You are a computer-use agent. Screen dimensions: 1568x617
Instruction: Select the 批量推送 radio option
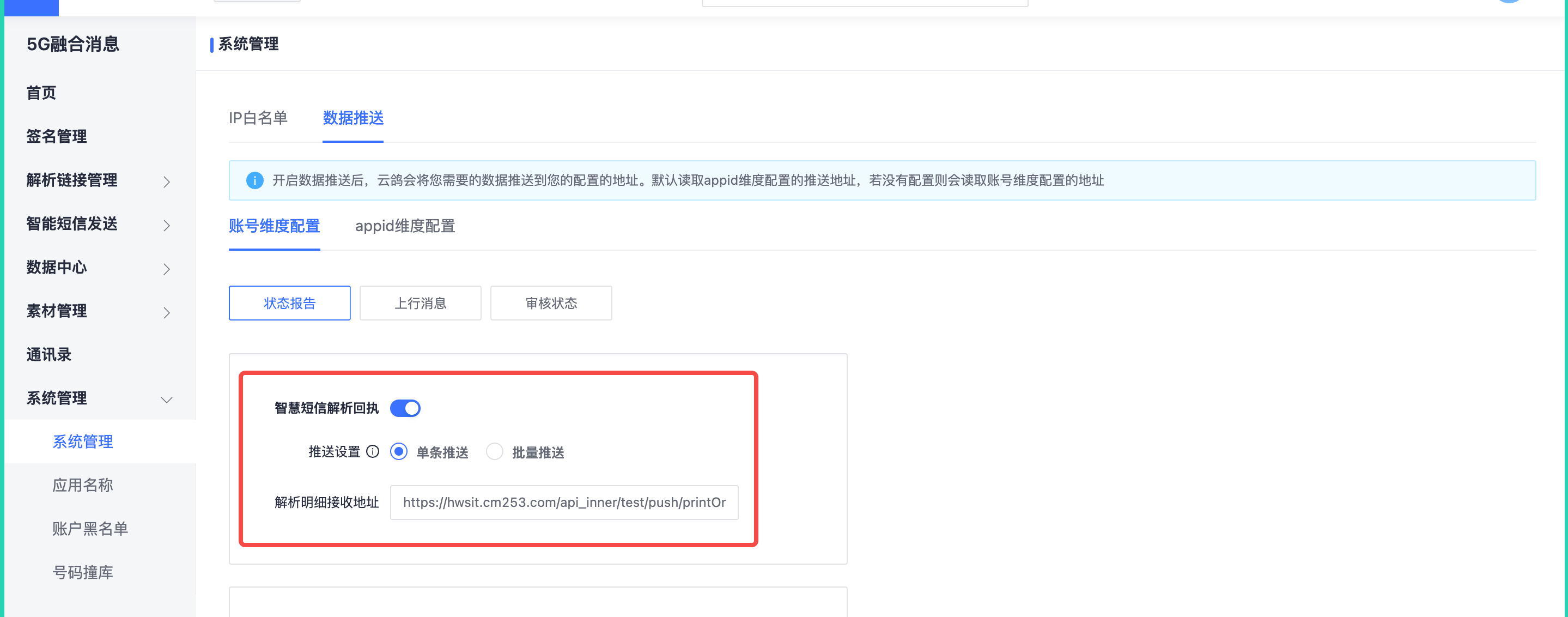pyautogui.click(x=494, y=451)
